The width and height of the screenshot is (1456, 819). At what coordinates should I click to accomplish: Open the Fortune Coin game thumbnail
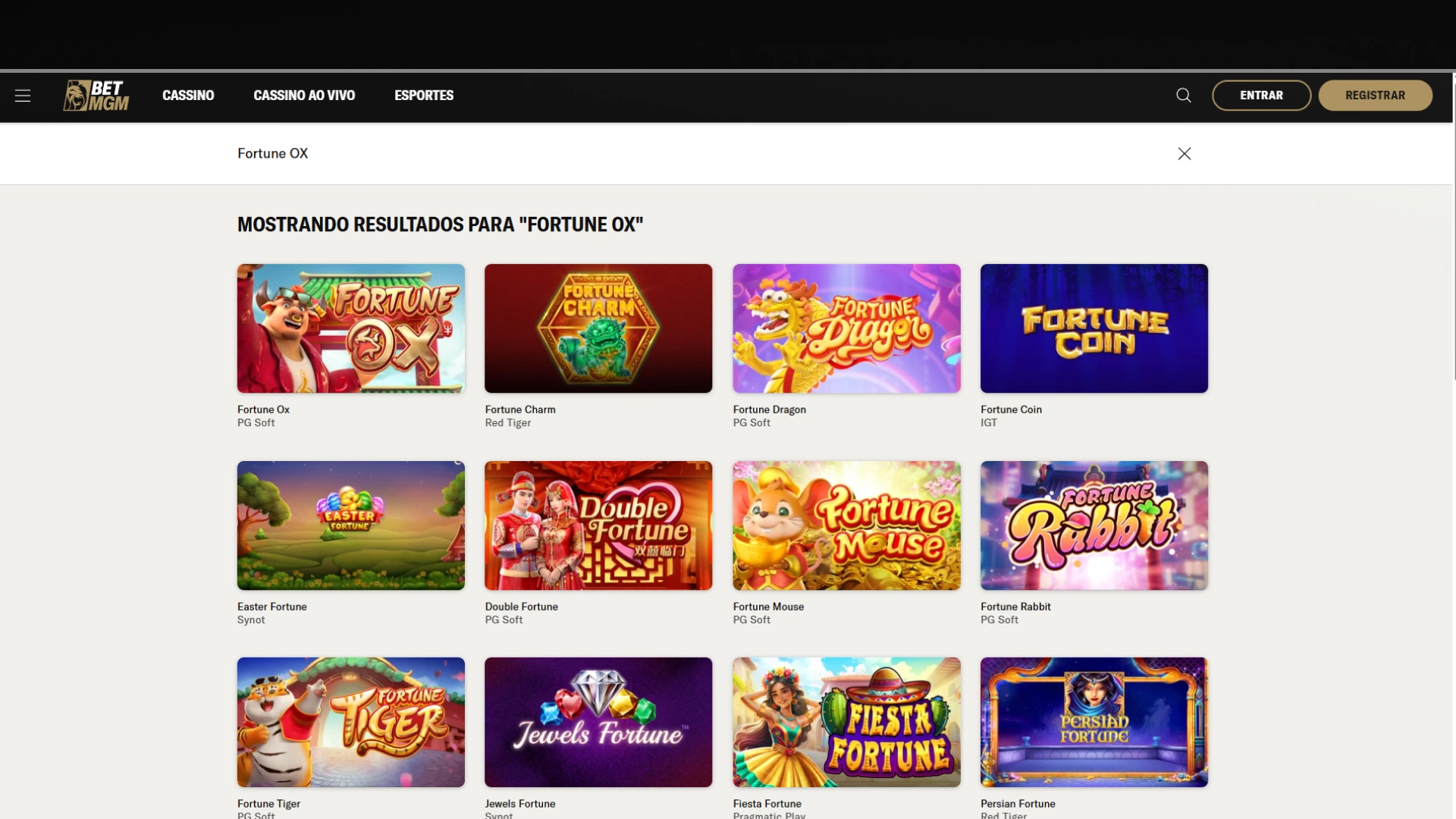click(1094, 328)
